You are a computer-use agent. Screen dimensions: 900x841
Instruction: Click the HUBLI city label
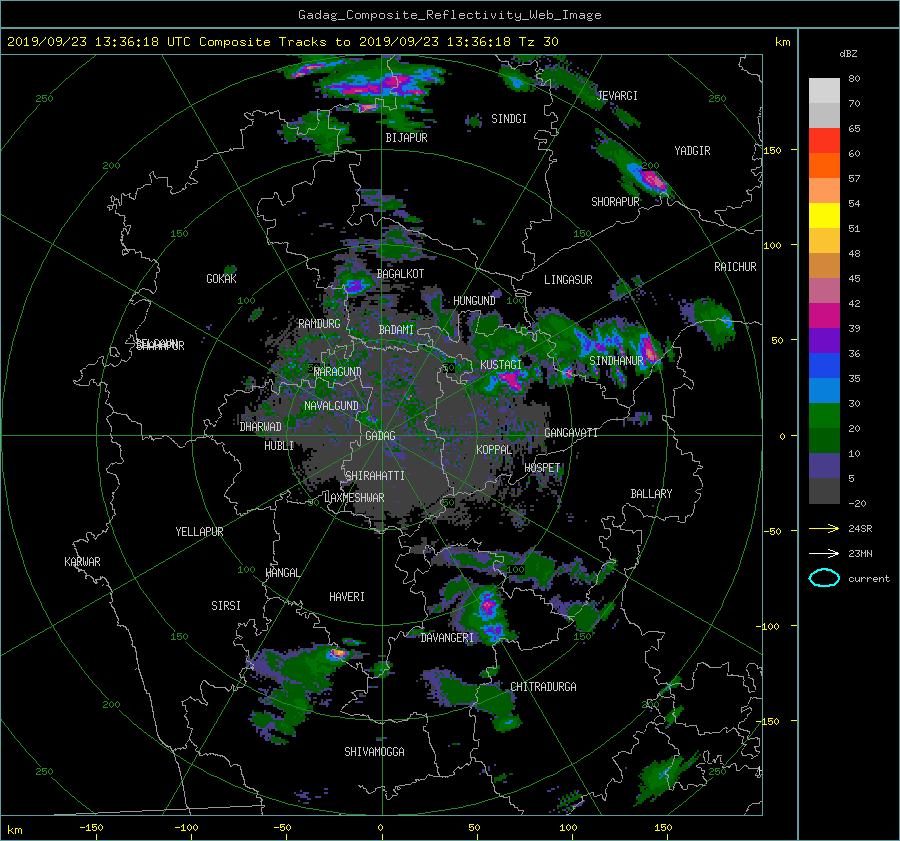tap(279, 446)
